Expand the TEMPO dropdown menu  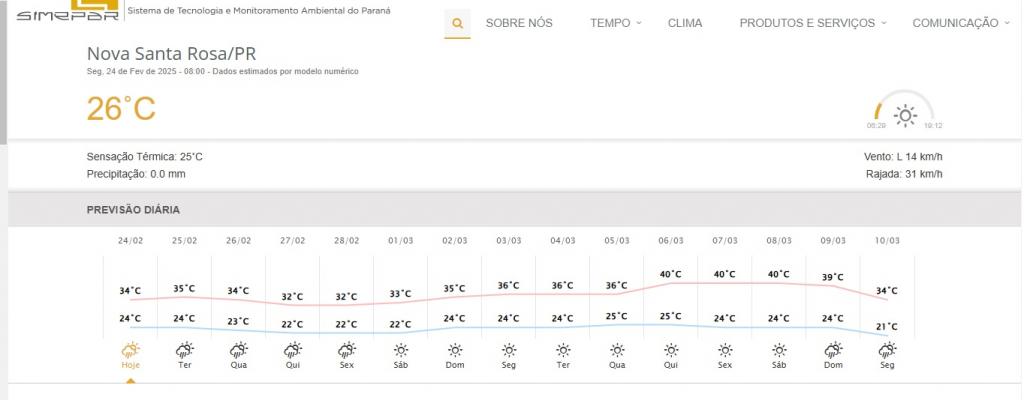click(615, 23)
